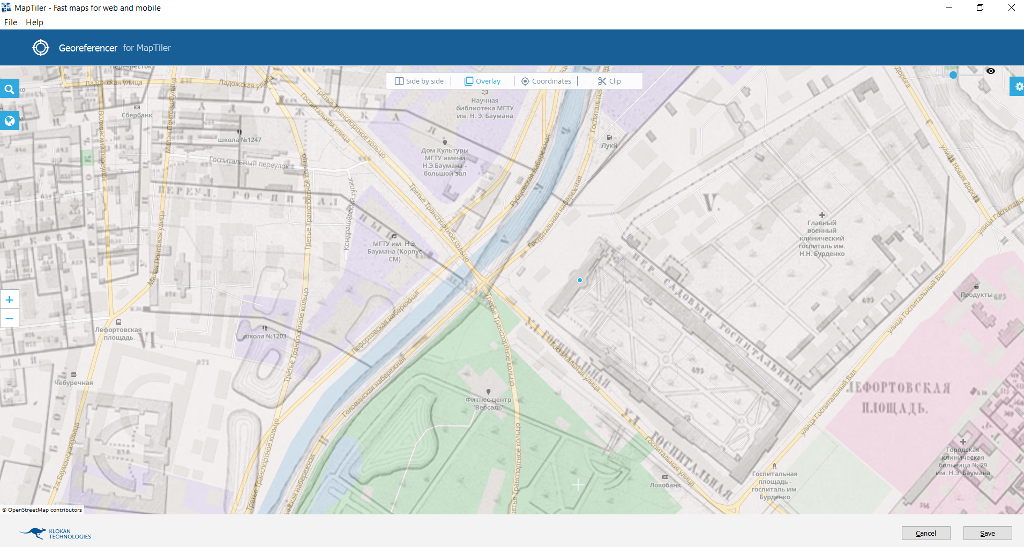This screenshot has height=547, width=1024.
Task: Click the 'Дом Культуры МГТУ' map label
Action: pyautogui.click(x=445, y=162)
